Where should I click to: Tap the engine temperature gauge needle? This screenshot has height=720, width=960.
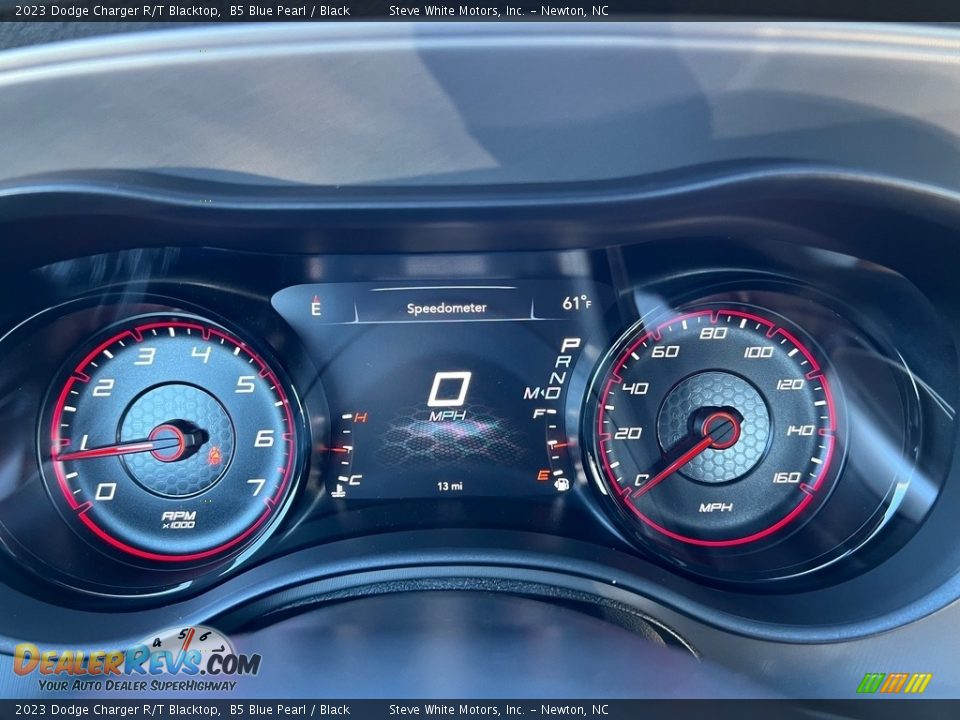click(336, 450)
